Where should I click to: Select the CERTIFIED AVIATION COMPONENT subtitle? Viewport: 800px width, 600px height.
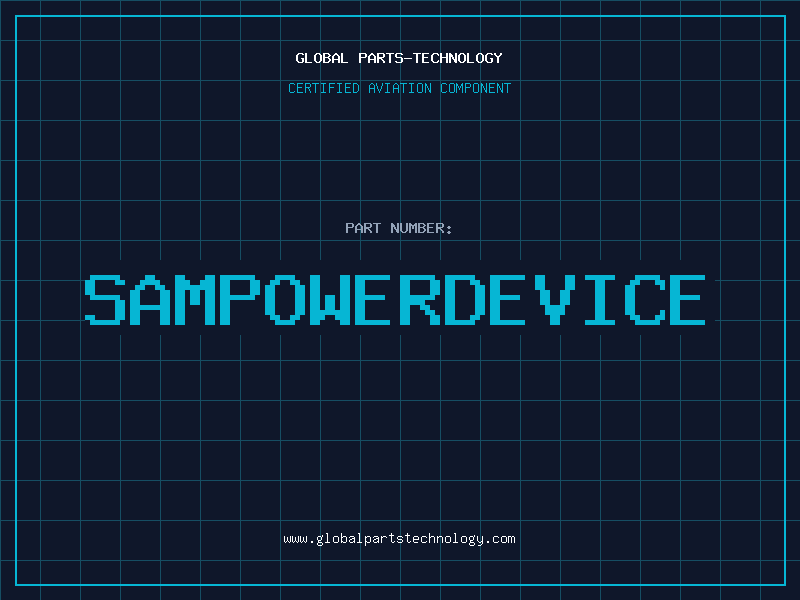point(399,88)
